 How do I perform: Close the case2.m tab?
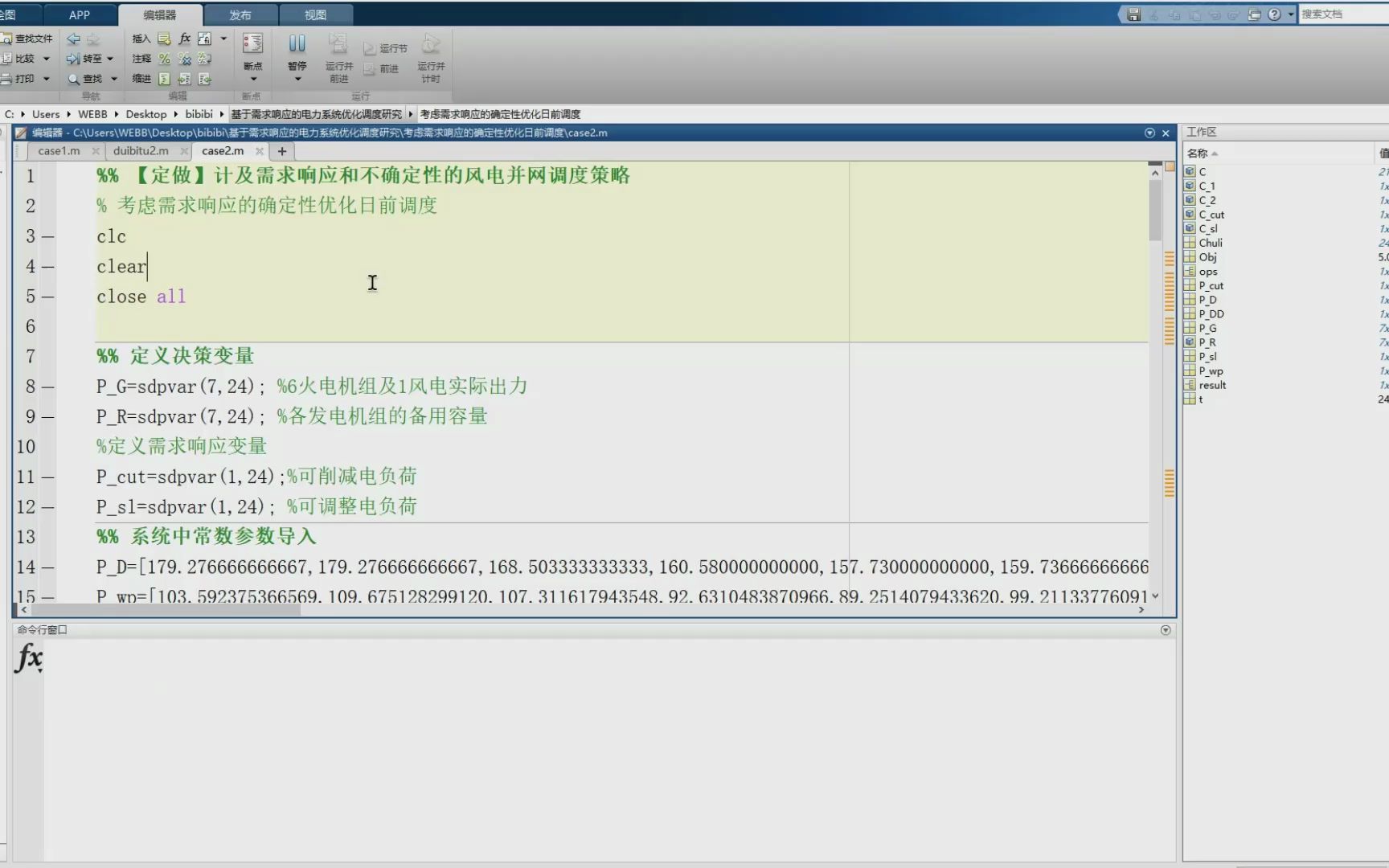pyautogui.click(x=259, y=151)
